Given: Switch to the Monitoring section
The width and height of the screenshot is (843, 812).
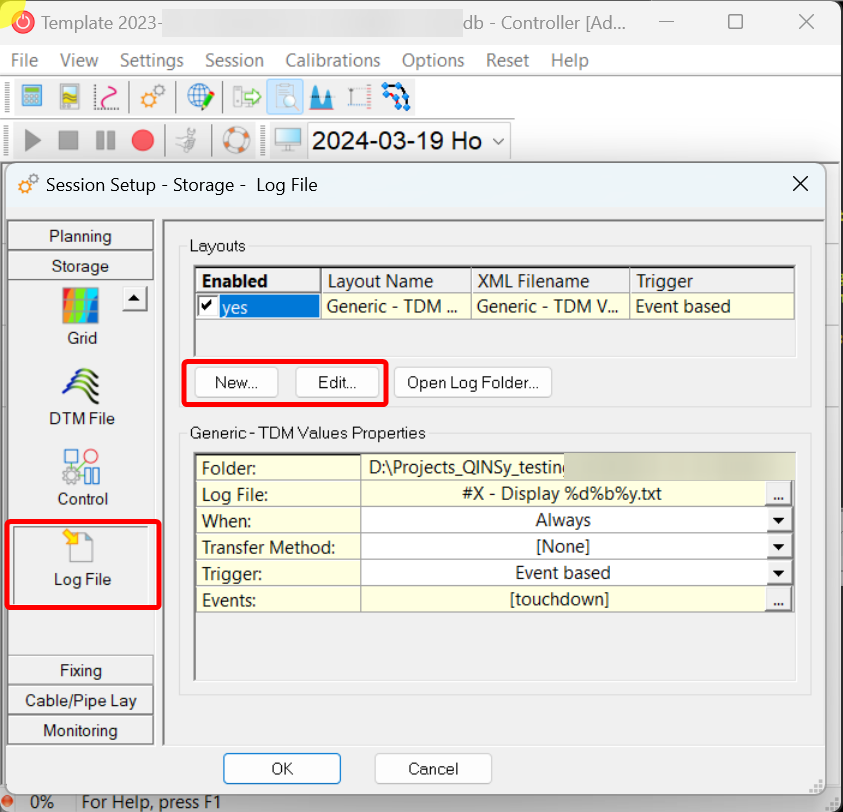Looking at the screenshot, I should pyautogui.click(x=81, y=731).
